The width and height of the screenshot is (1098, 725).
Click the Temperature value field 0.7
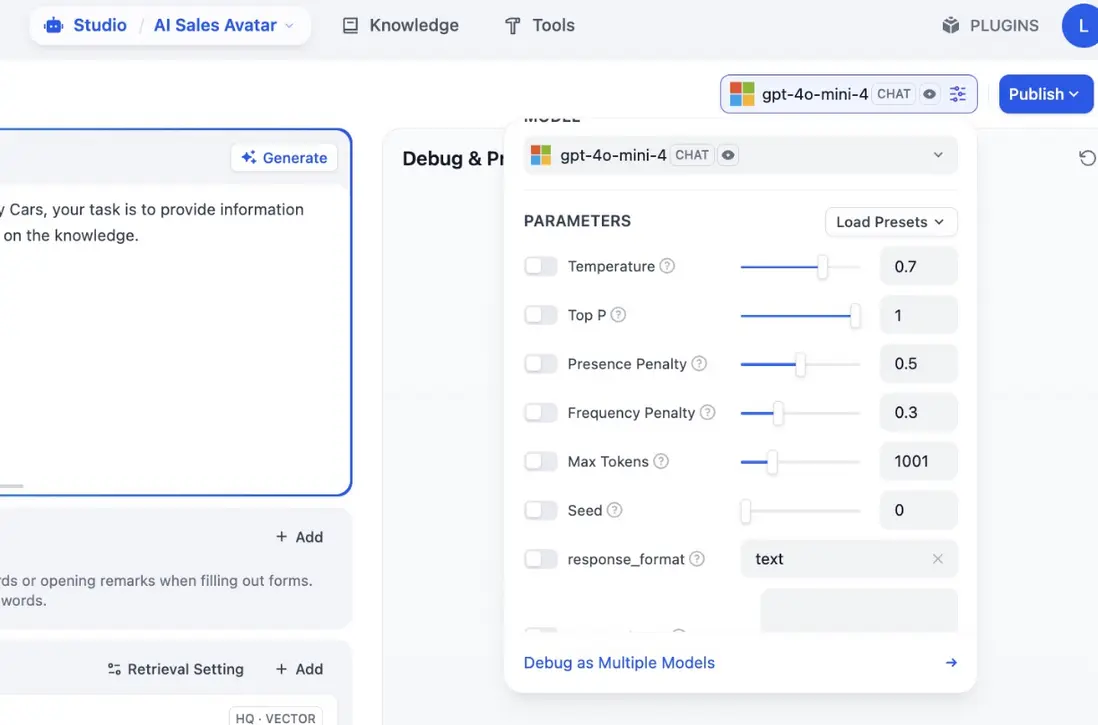click(919, 266)
